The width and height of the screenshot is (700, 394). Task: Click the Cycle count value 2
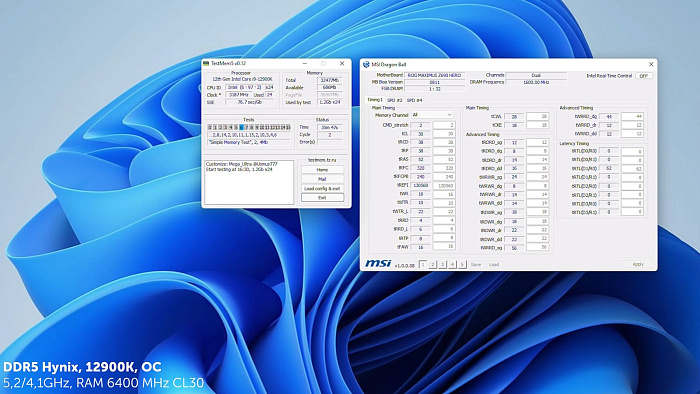click(330, 135)
